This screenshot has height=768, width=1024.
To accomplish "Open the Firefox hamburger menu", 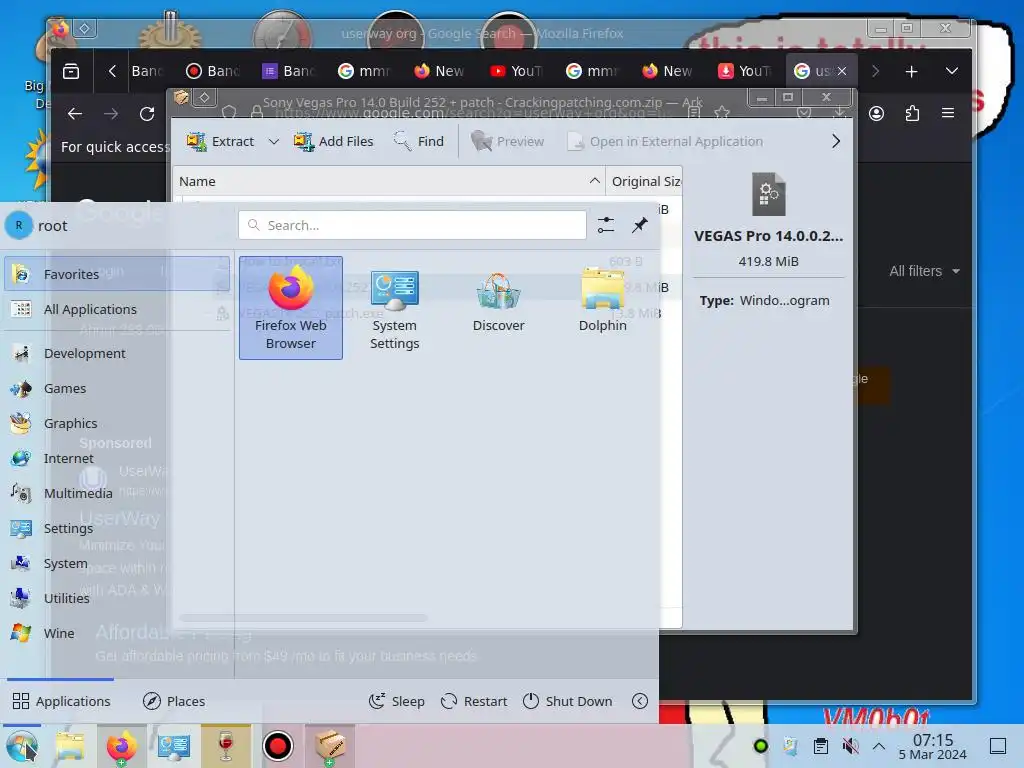I will click(x=948, y=114).
